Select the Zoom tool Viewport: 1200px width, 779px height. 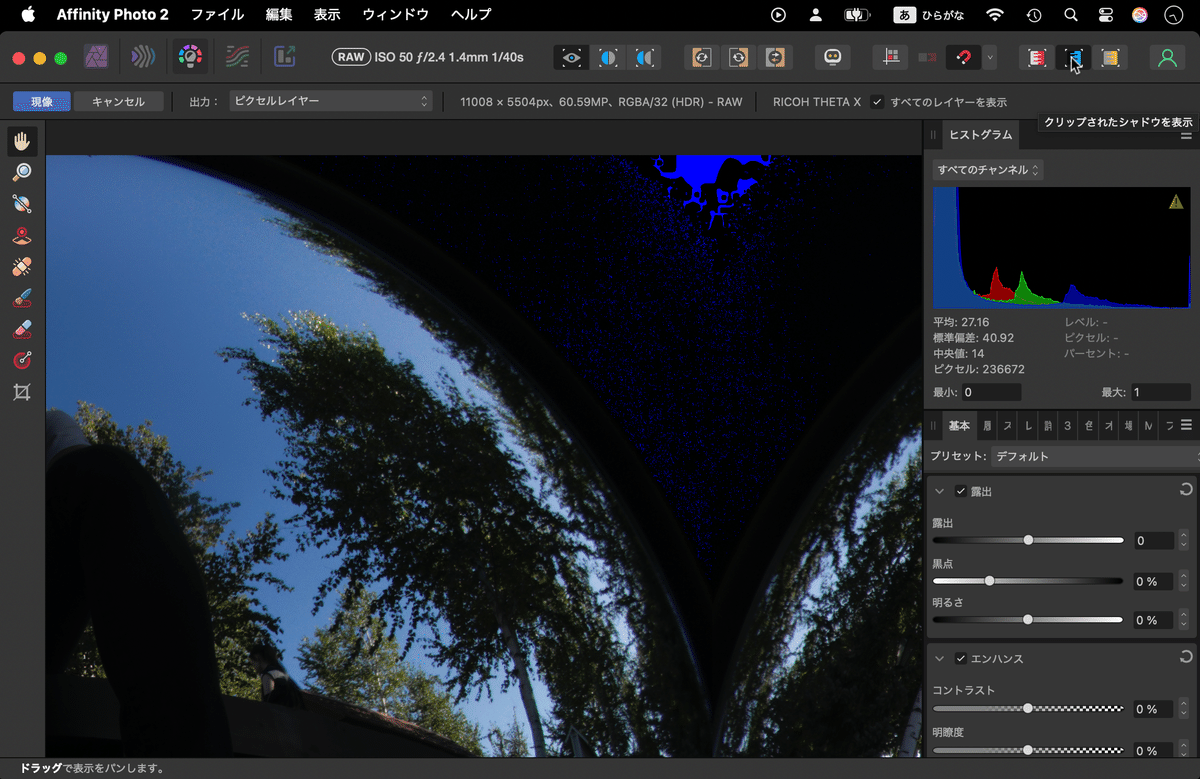pos(22,171)
